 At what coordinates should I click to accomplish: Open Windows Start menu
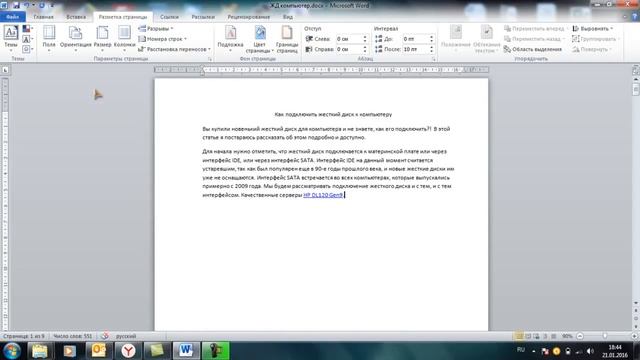pyautogui.click(x=12, y=351)
